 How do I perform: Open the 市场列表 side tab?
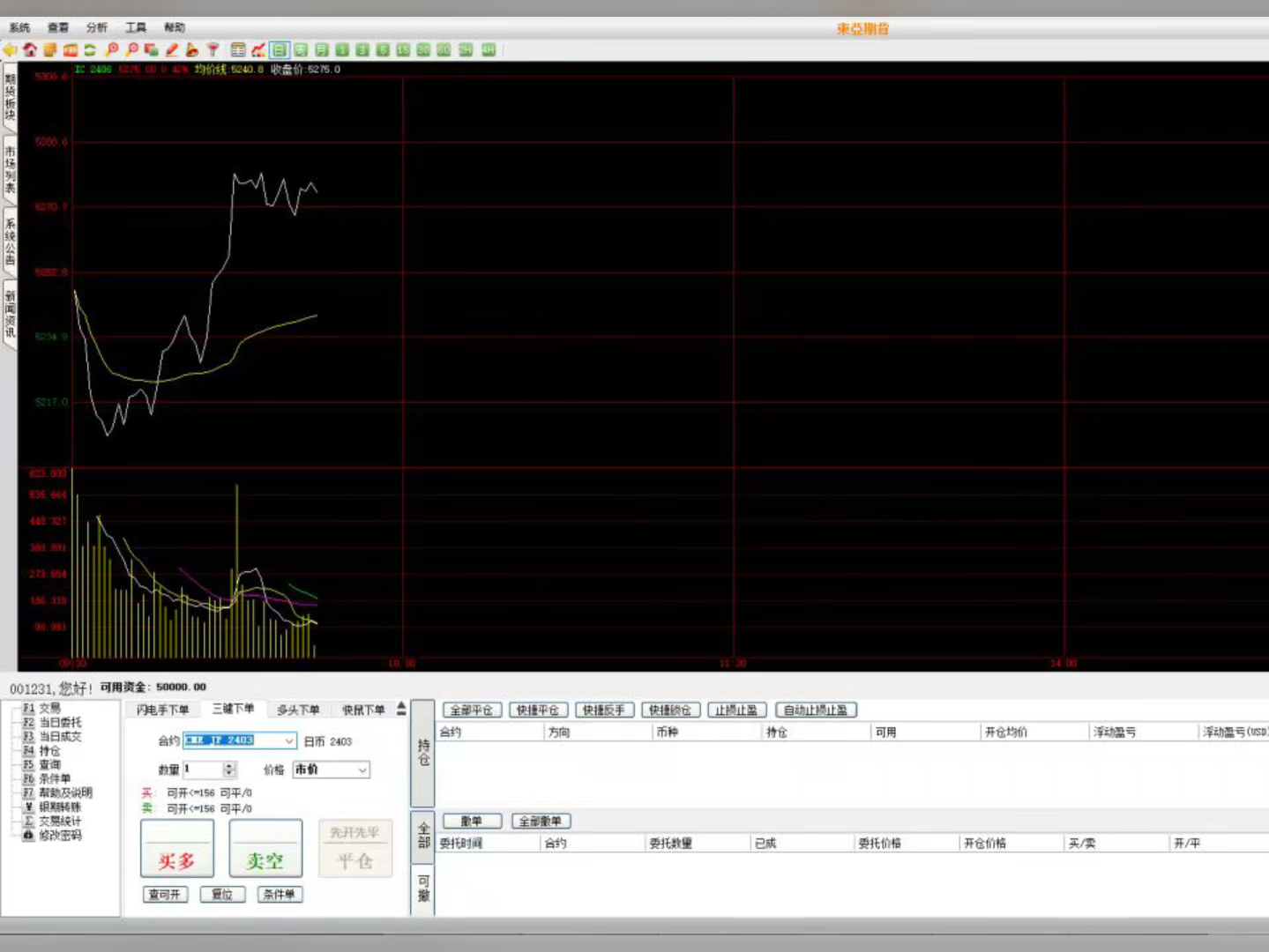(x=10, y=170)
